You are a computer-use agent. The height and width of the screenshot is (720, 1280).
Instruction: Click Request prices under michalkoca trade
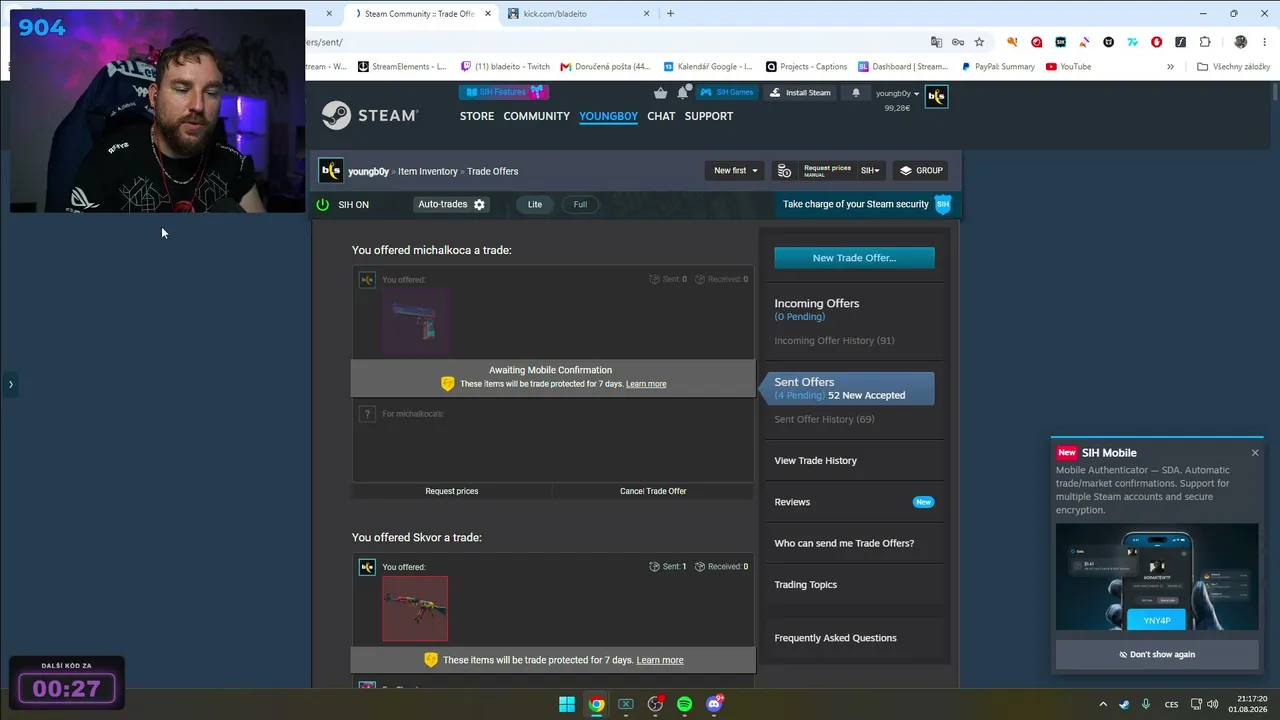(452, 491)
